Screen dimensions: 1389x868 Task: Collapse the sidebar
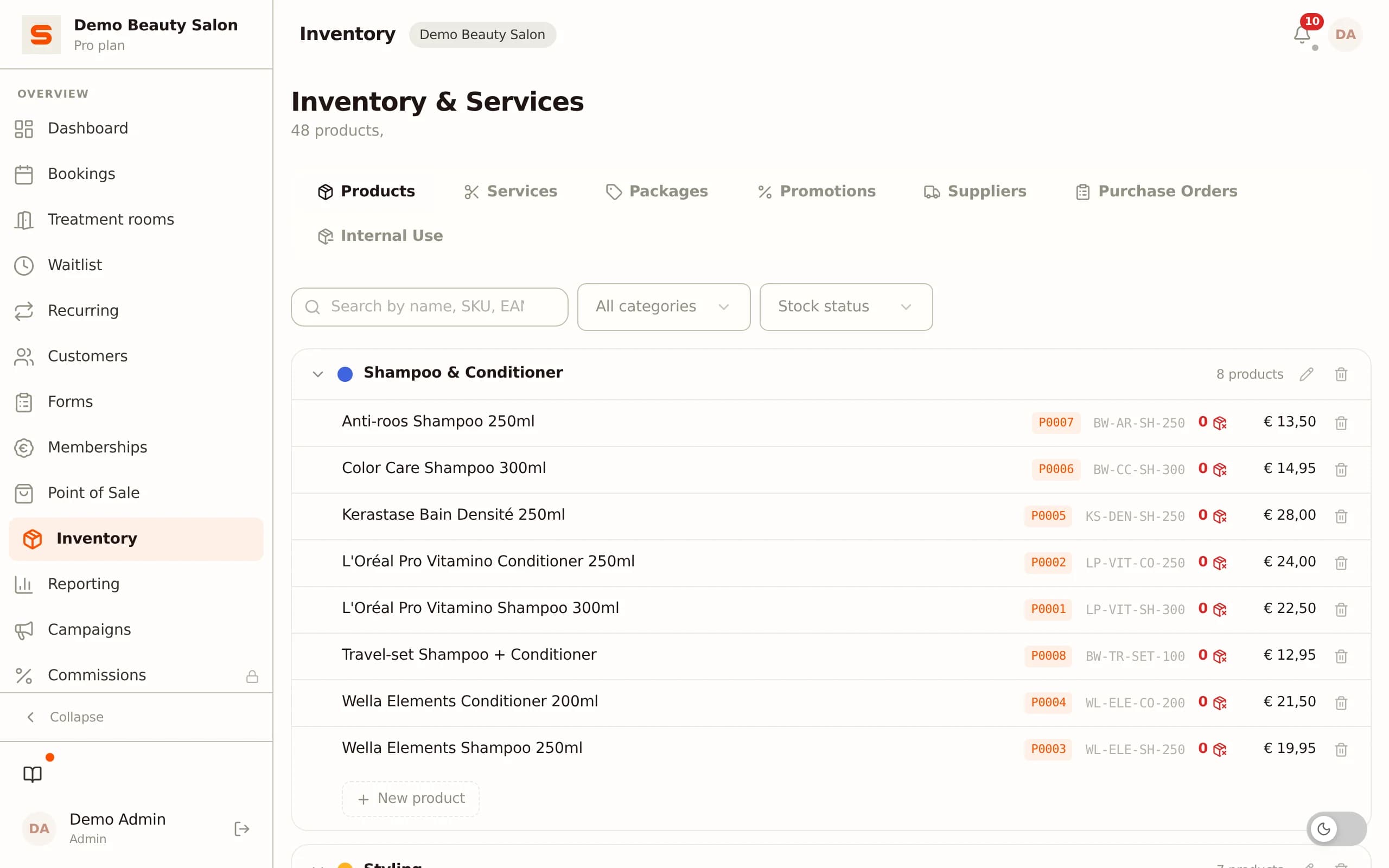[66, 717]
